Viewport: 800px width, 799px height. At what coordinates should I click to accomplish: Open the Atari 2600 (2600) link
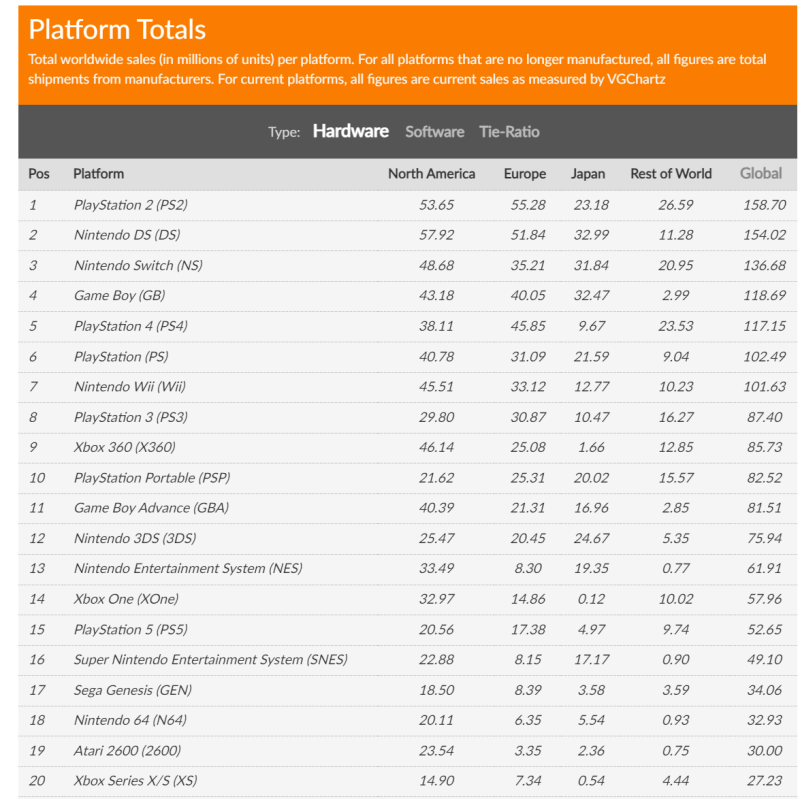128,751
